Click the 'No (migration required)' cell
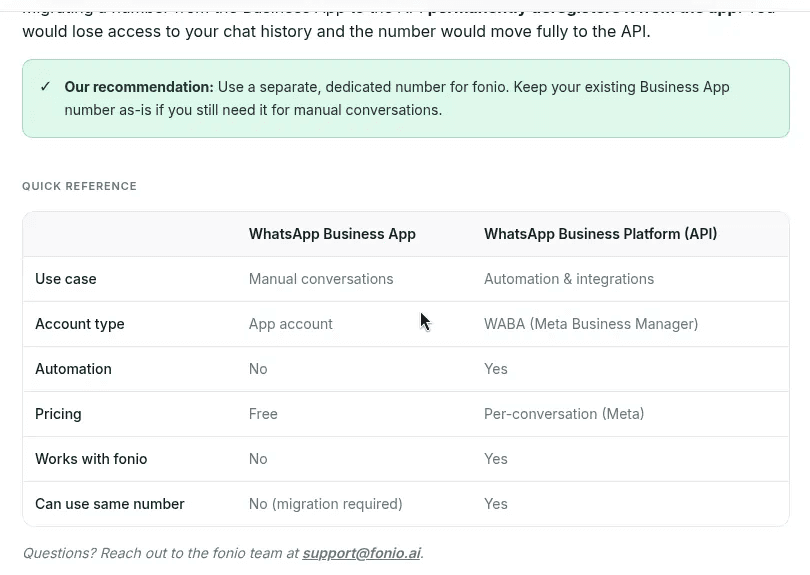810x575 pixels. click(x=325, y=504)
